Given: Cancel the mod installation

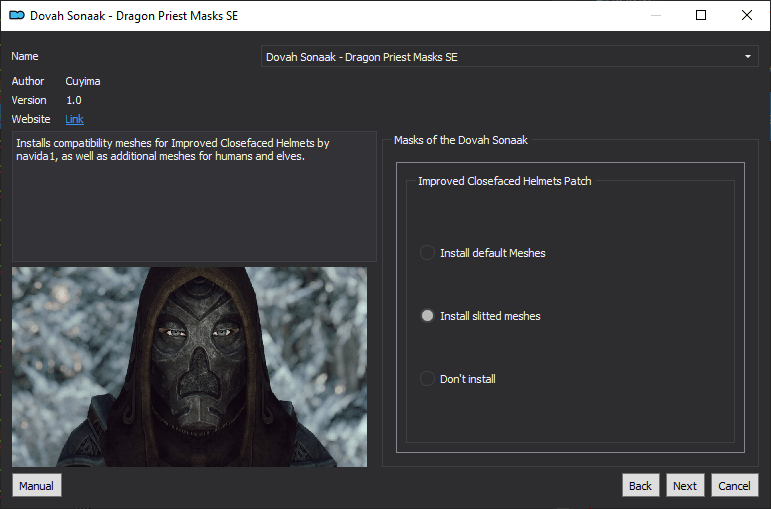Looking at the screenshot, I should pyautogui.click(x=735, y=486).
